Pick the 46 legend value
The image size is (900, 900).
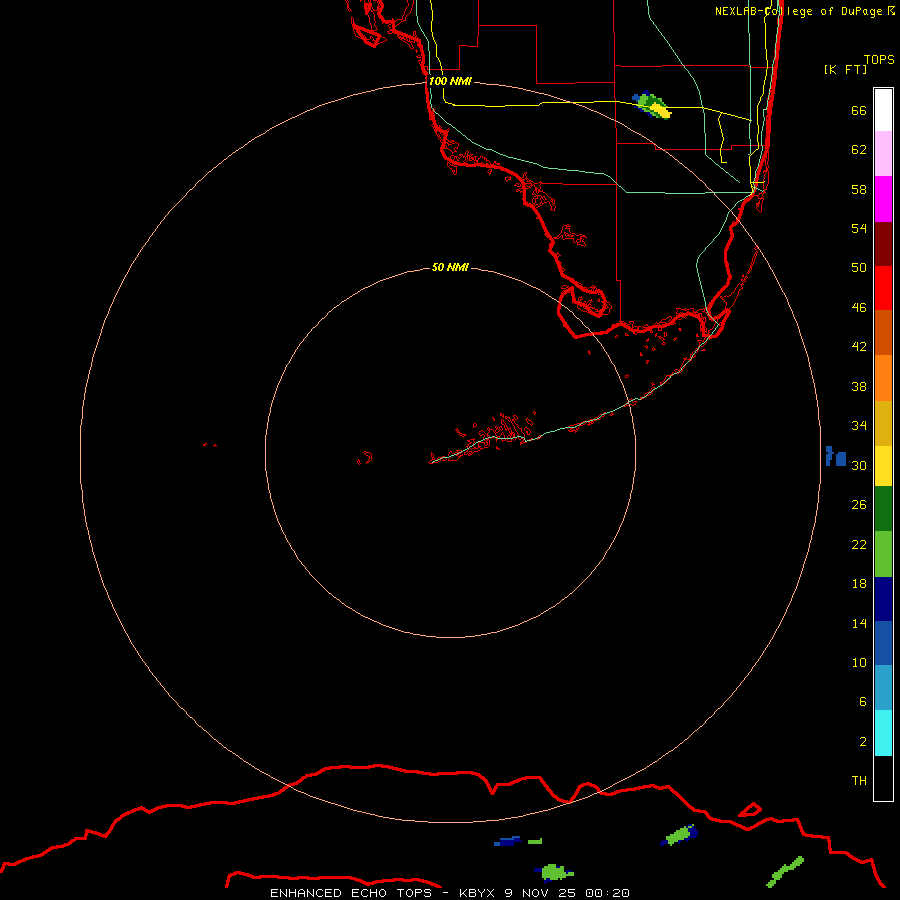coord(859,307)
